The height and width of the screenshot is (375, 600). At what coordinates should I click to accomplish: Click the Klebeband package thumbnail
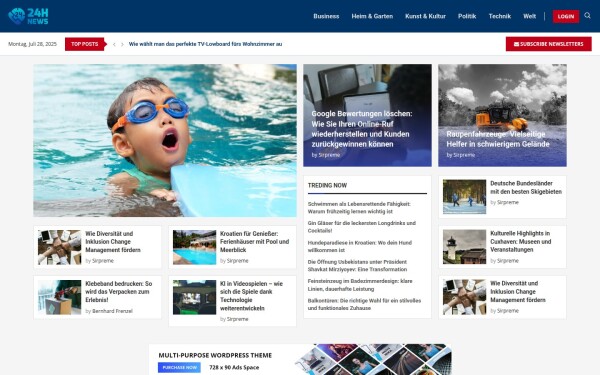tap(59, 297)
